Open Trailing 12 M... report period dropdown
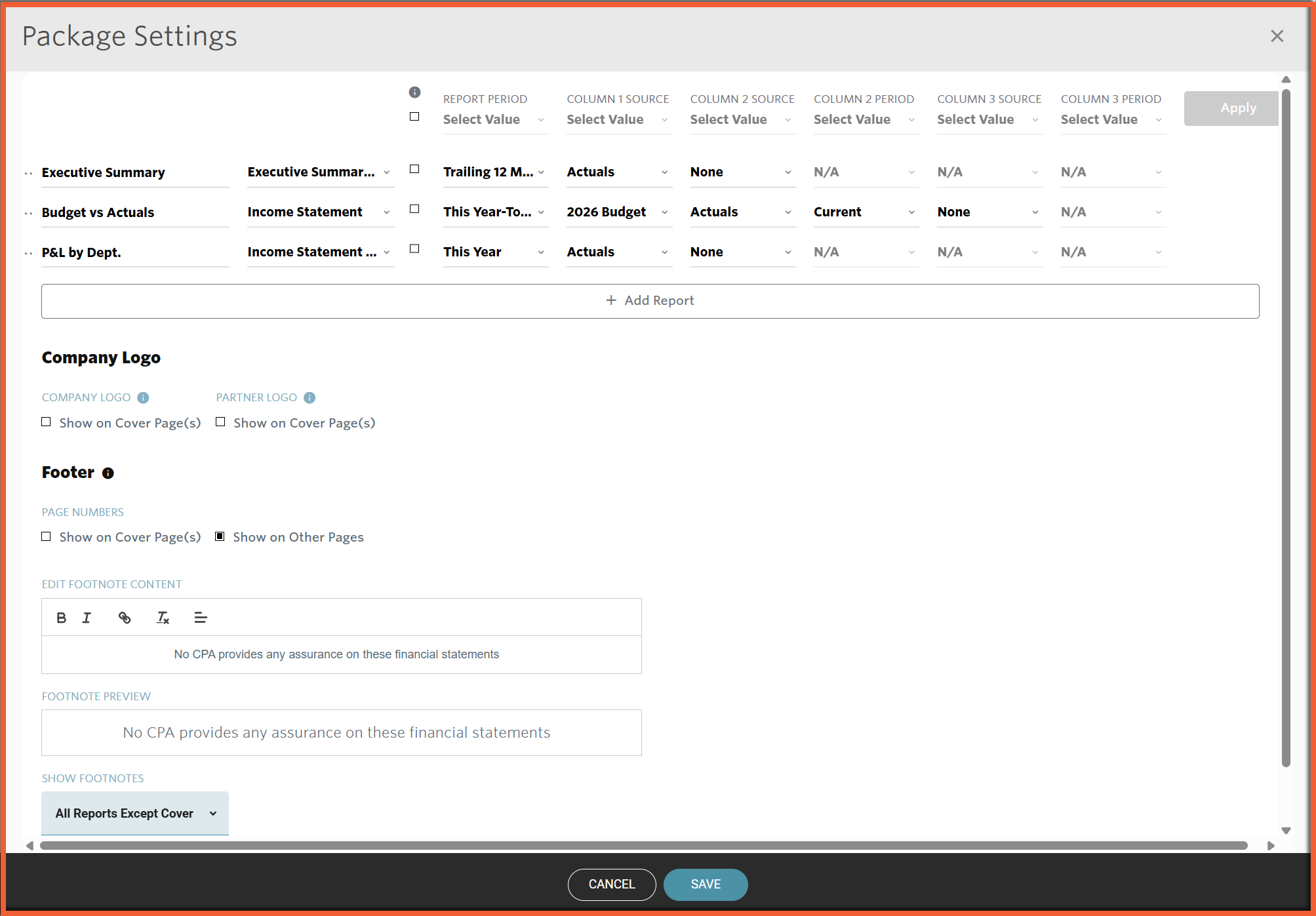1316x916 pixels. (495, 172)
